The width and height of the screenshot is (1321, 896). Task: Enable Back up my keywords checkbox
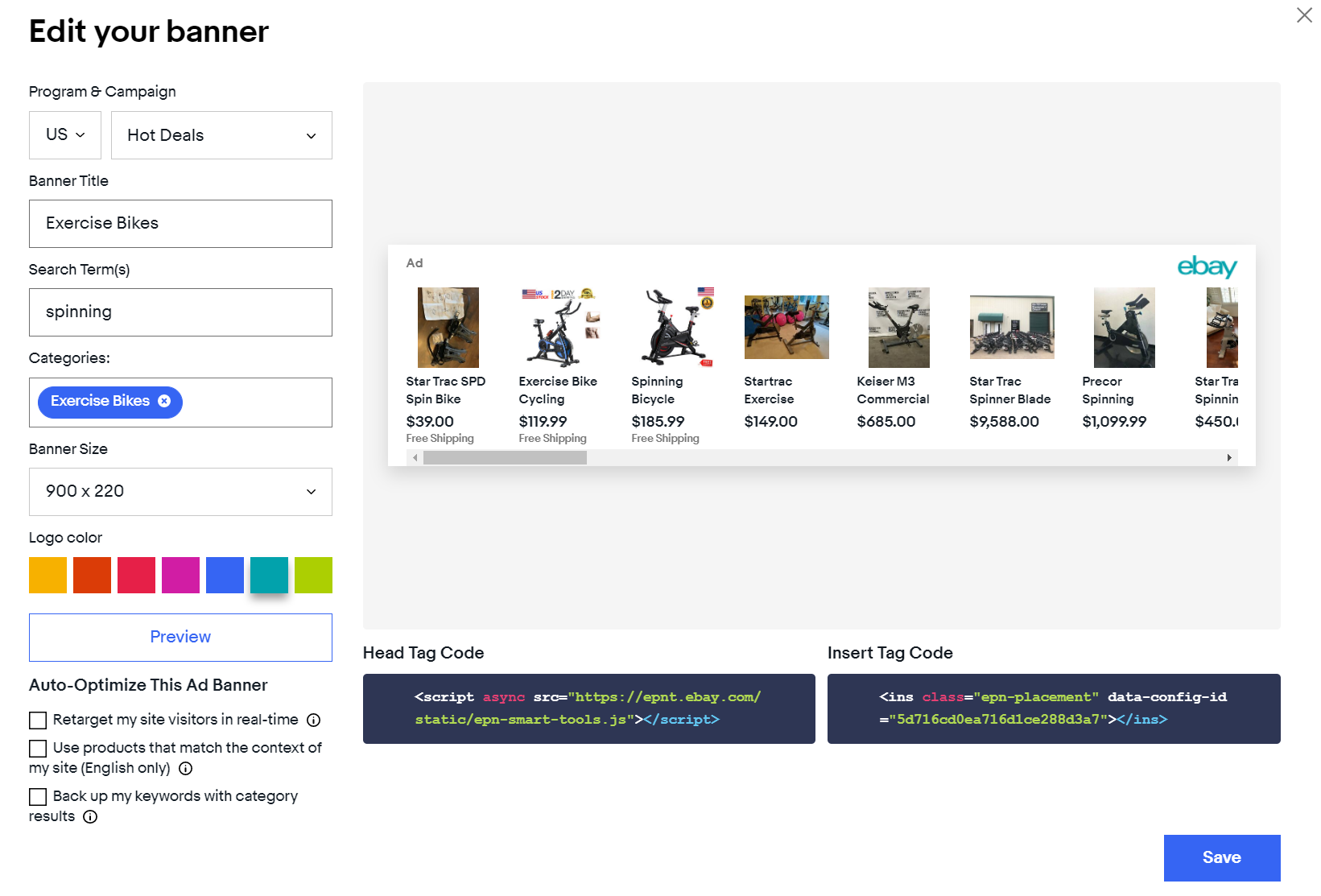pos(38,797)
